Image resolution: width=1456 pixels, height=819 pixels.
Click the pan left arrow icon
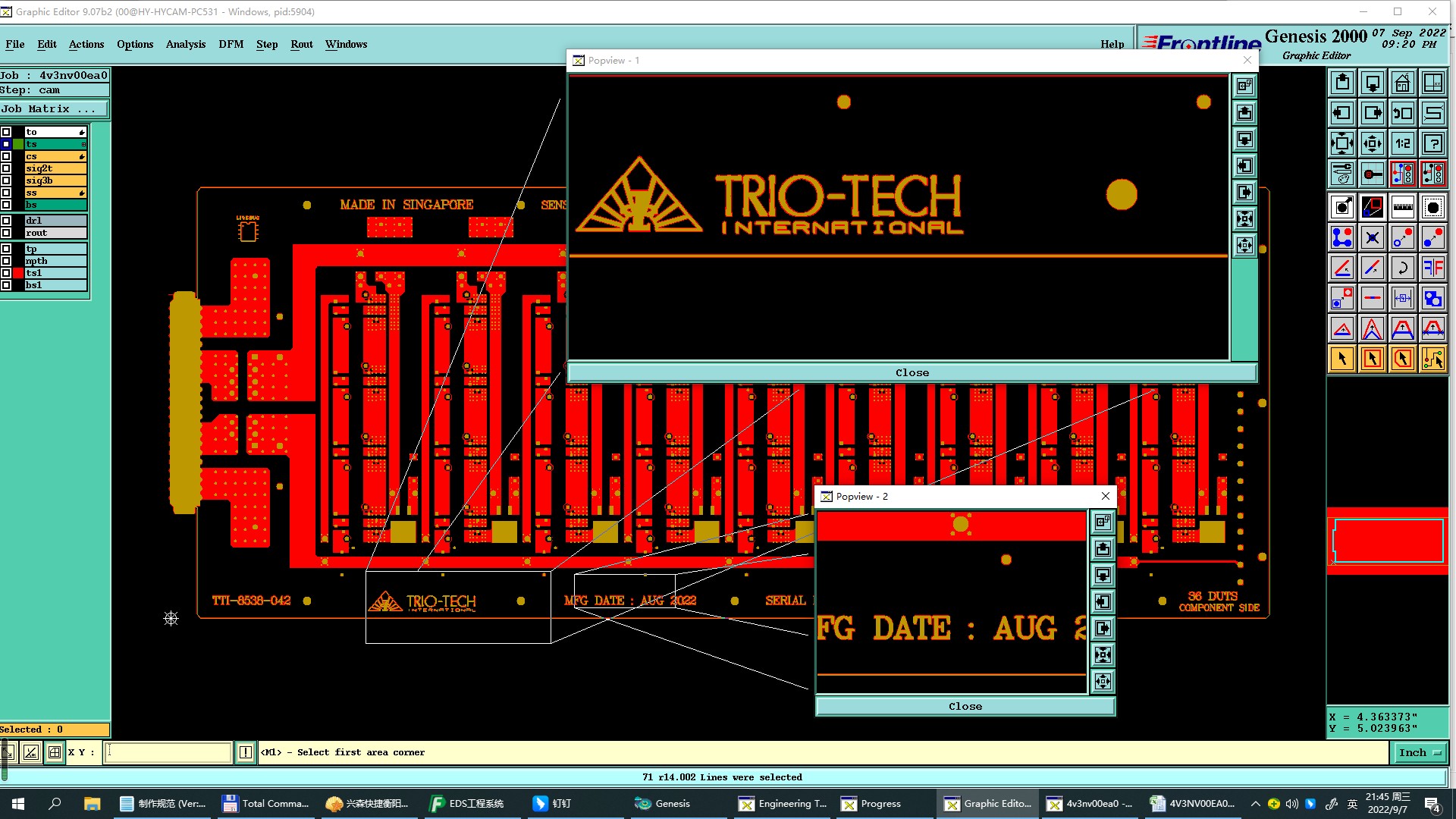(x=1342, y=113)
